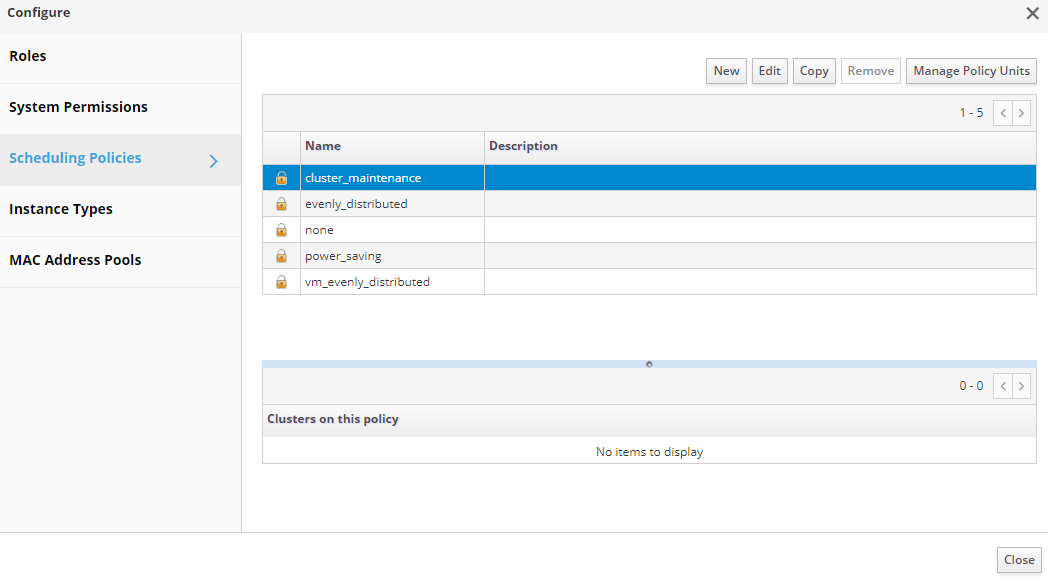Screen dimensions: 1048x580
Task: Click the lock icon beside vm_evenly_distributed
Action: pos(281,282)
